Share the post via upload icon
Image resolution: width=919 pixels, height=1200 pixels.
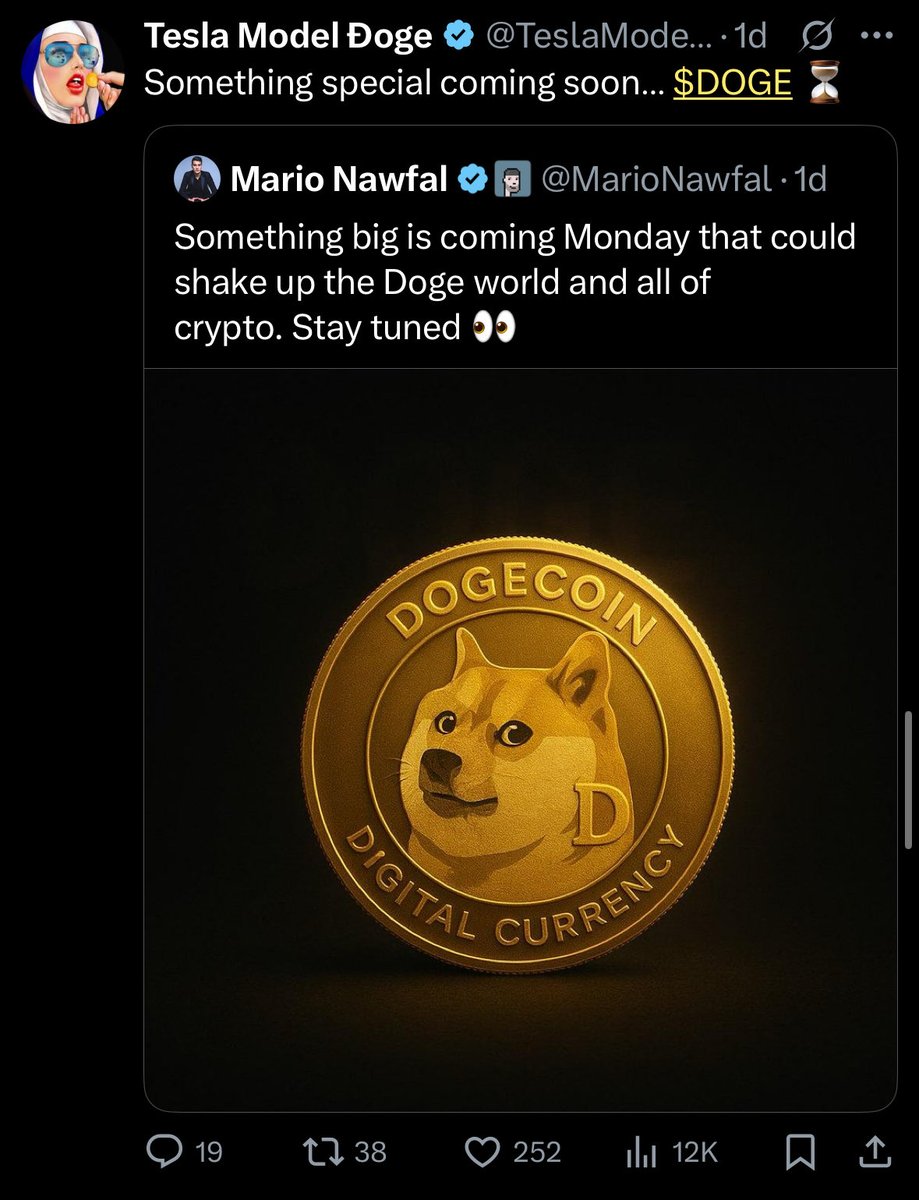point(874,1152)
